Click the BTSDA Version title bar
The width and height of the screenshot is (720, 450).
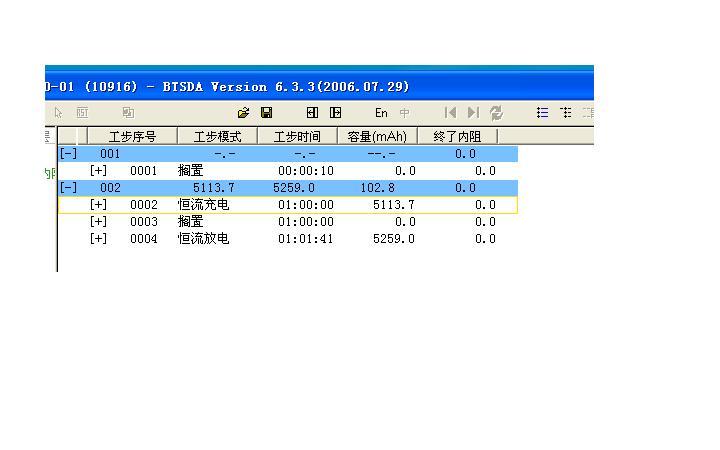tap(319, 86)
